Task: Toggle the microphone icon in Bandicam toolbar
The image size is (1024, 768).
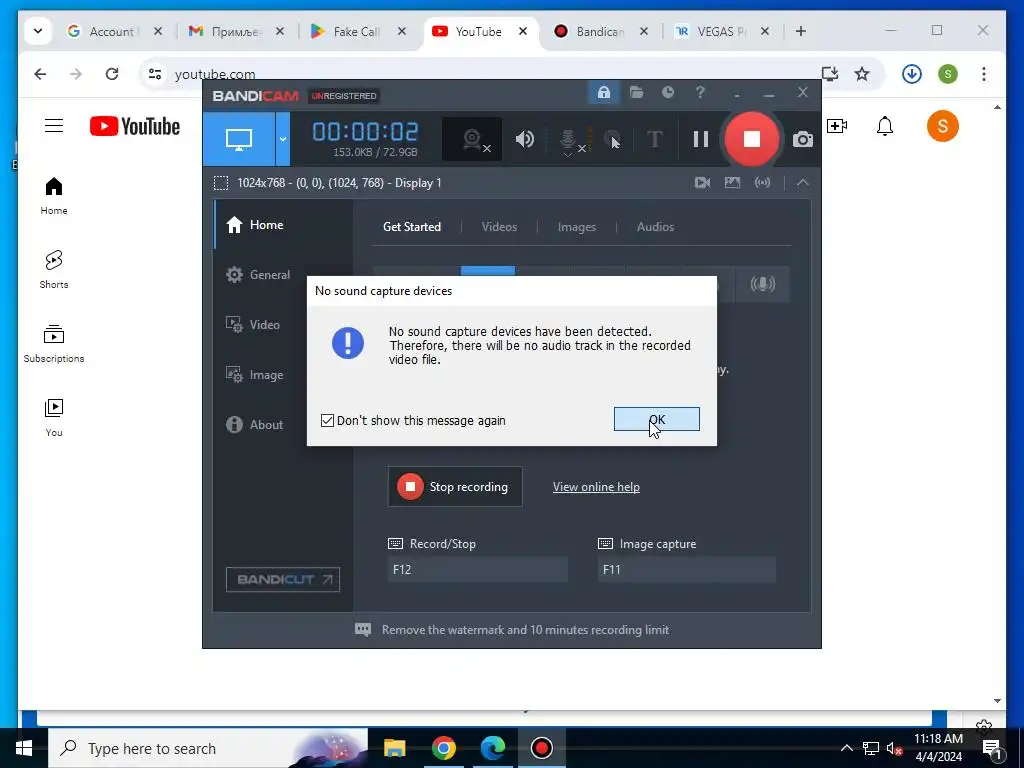Action: pyautogui.click(x=569, y=140)
